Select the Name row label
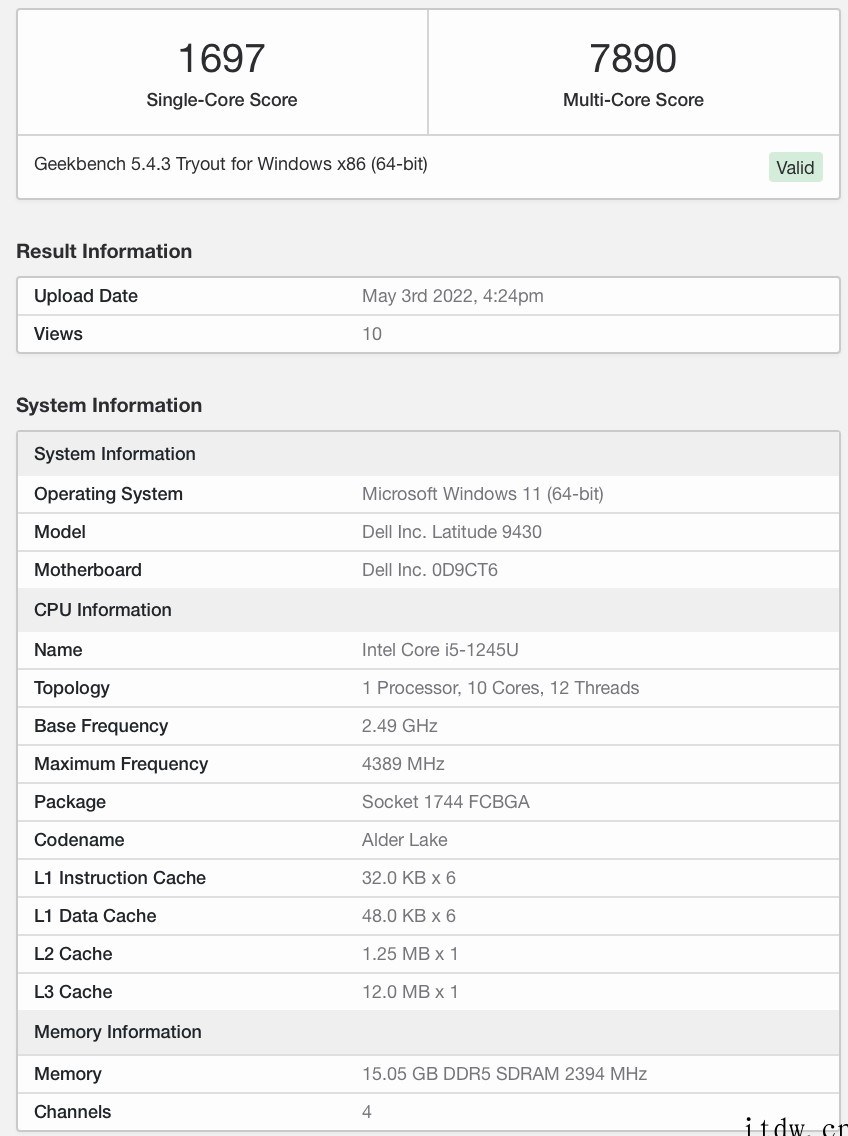 coord(58,650)
